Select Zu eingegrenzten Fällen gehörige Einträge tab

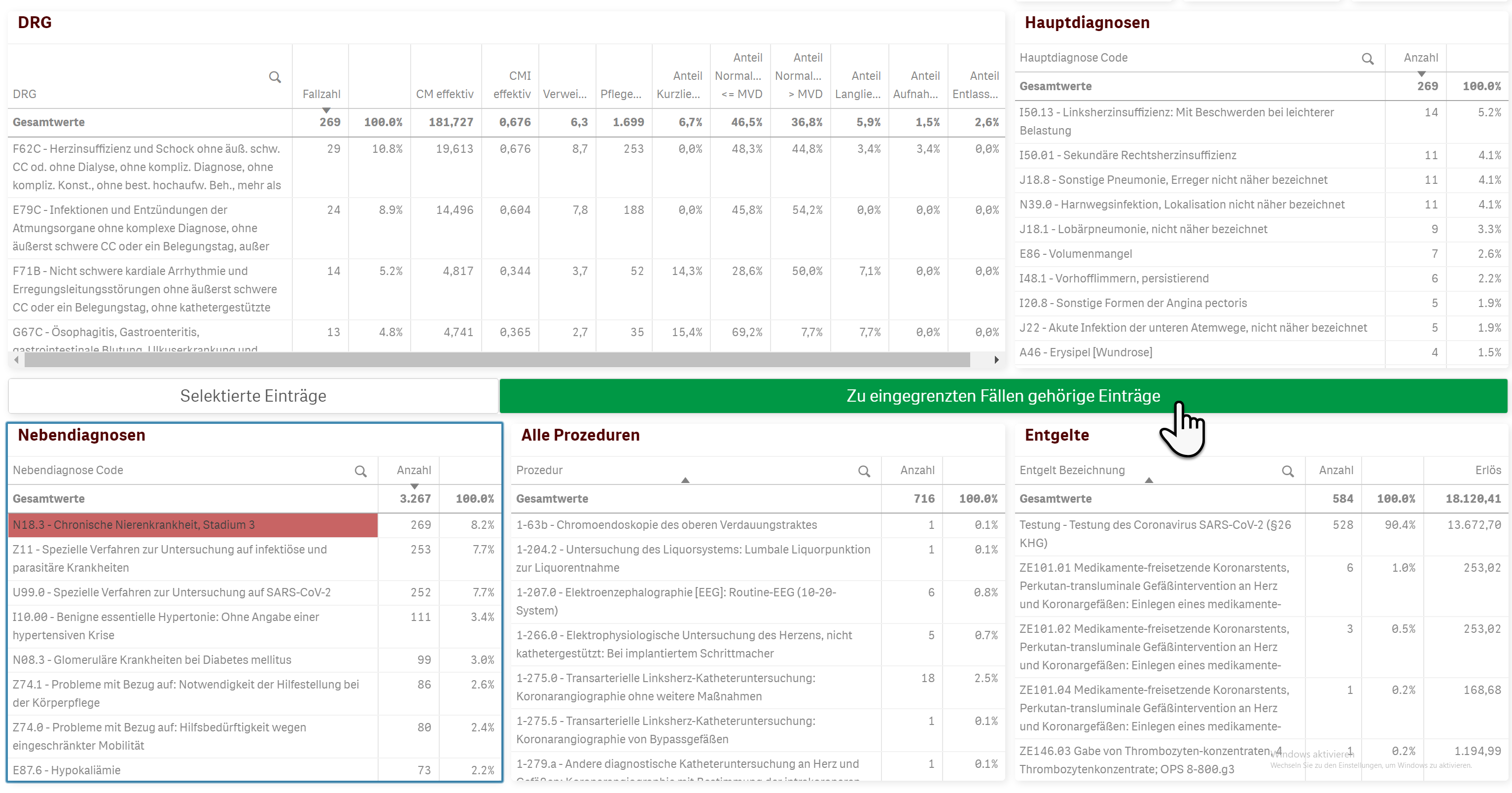pos(1003,396)
